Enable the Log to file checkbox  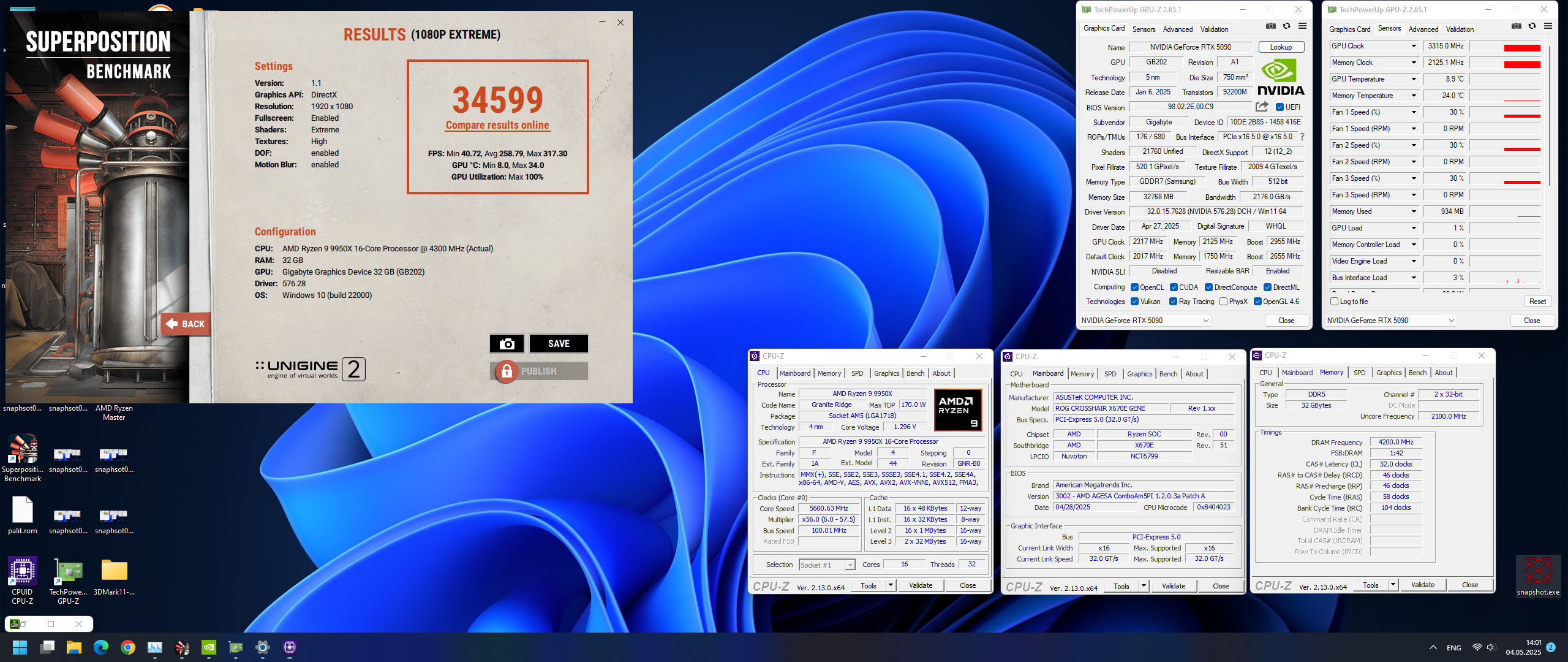point(1334,302)
